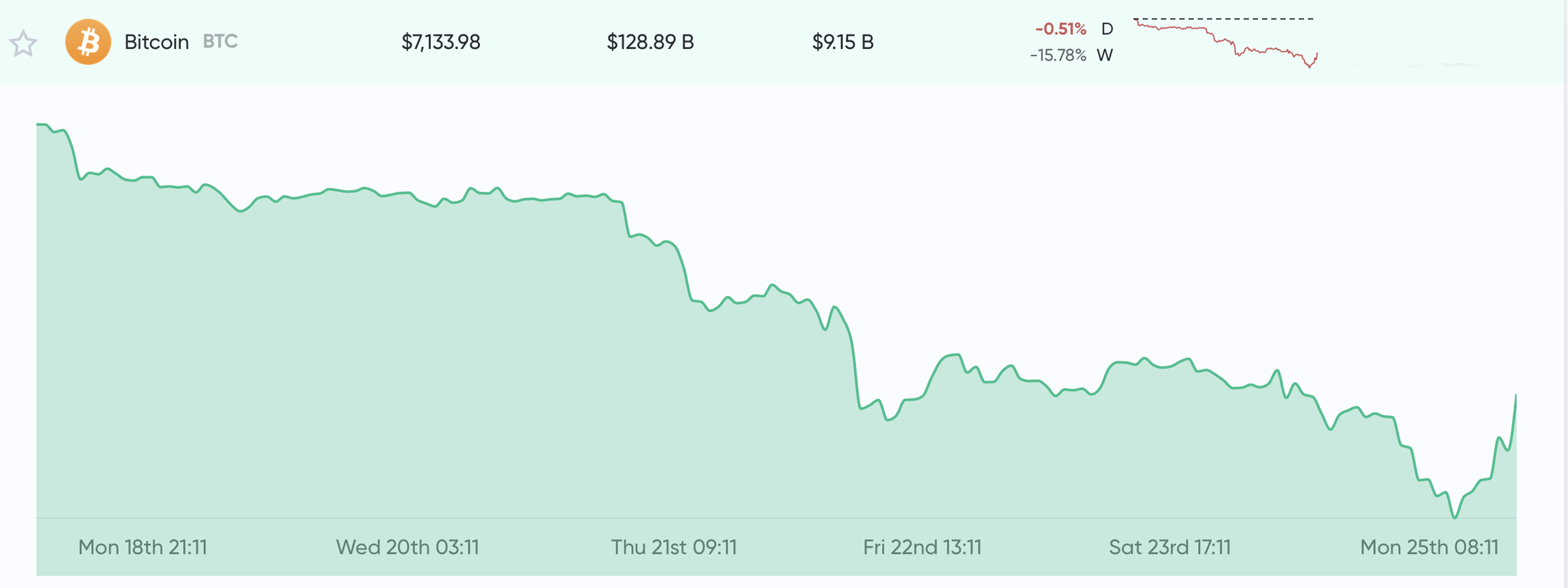Toggle the favorite star for Bitcoin
1568x588 pixels.
pyautogui.click(x=23, y=43)
